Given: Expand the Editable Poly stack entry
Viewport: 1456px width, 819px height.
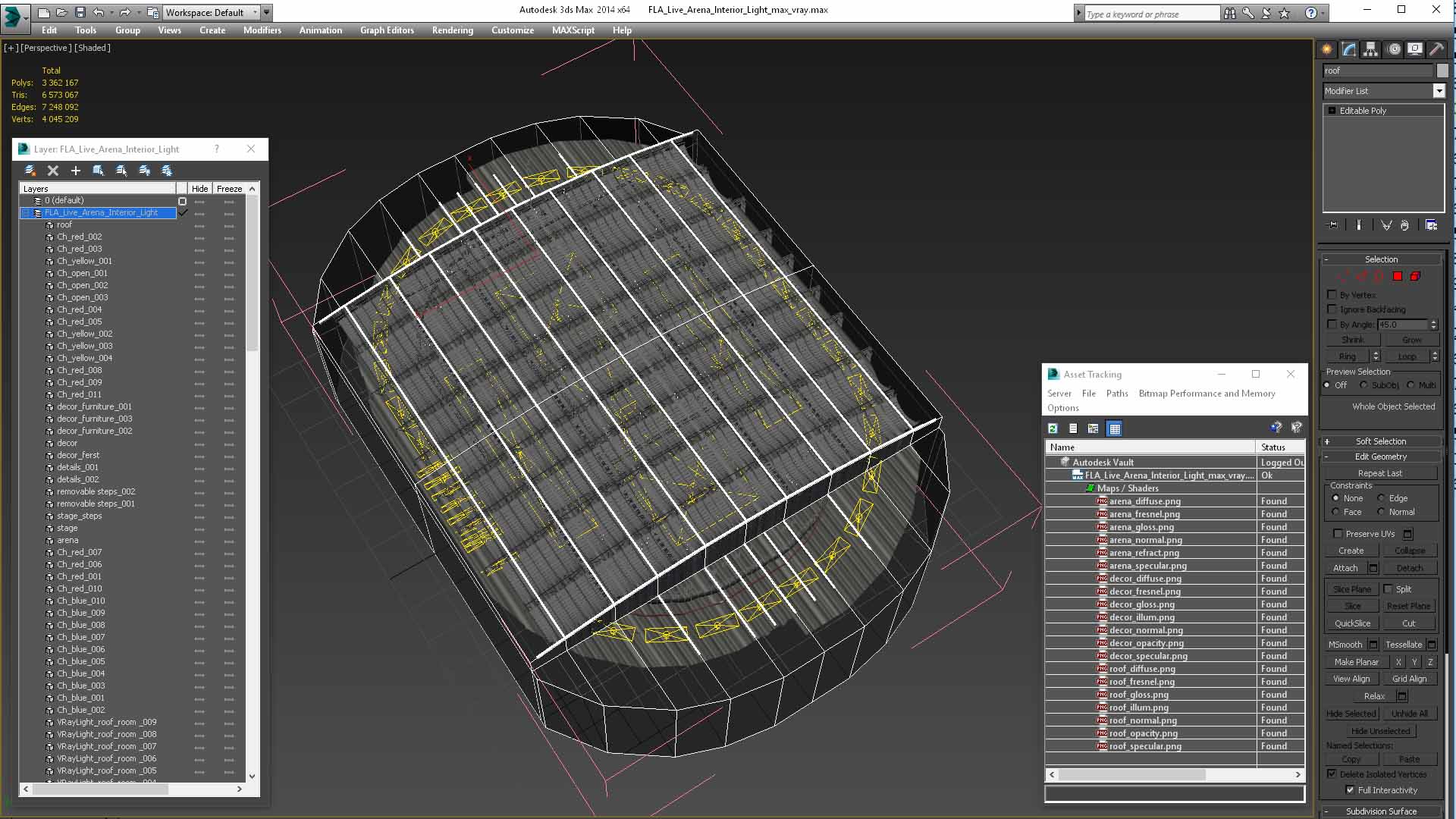Looking at the screenshot, I should [1332, 111].
